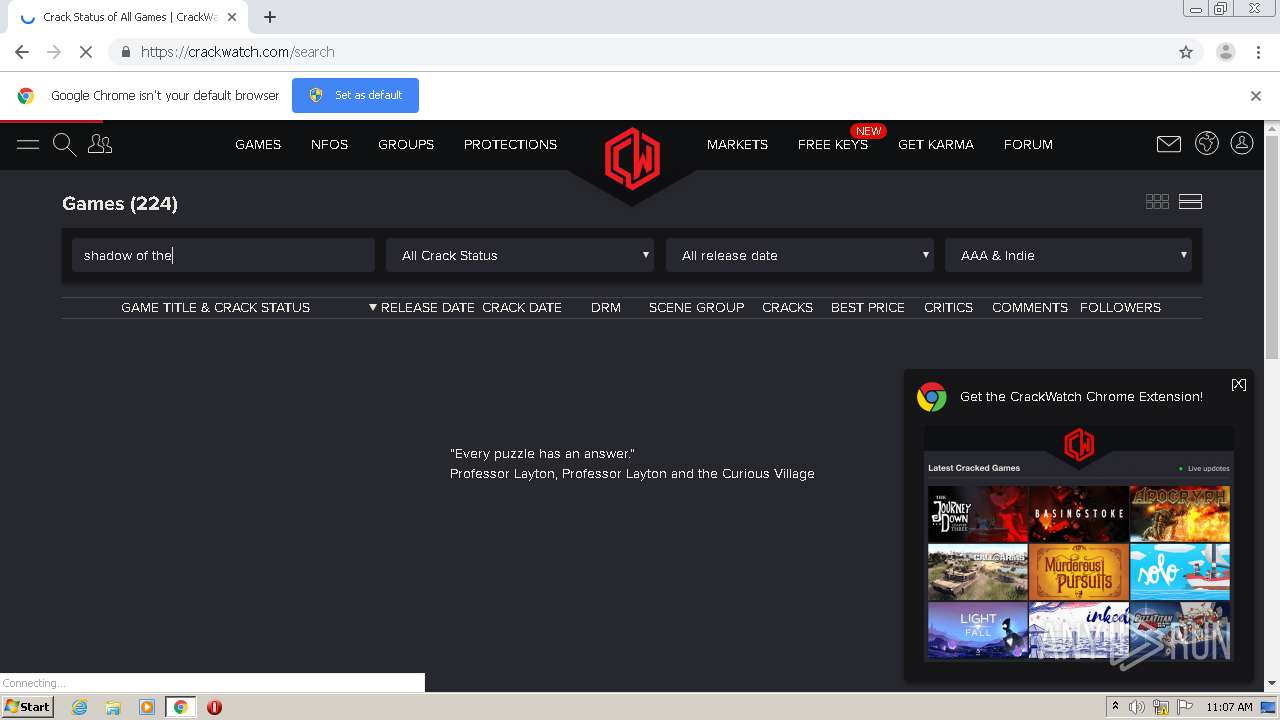Expand AAA & Indie dropdown
Image resolution: width=1280 pixels, height=720 pixels.
point(1068,255)
